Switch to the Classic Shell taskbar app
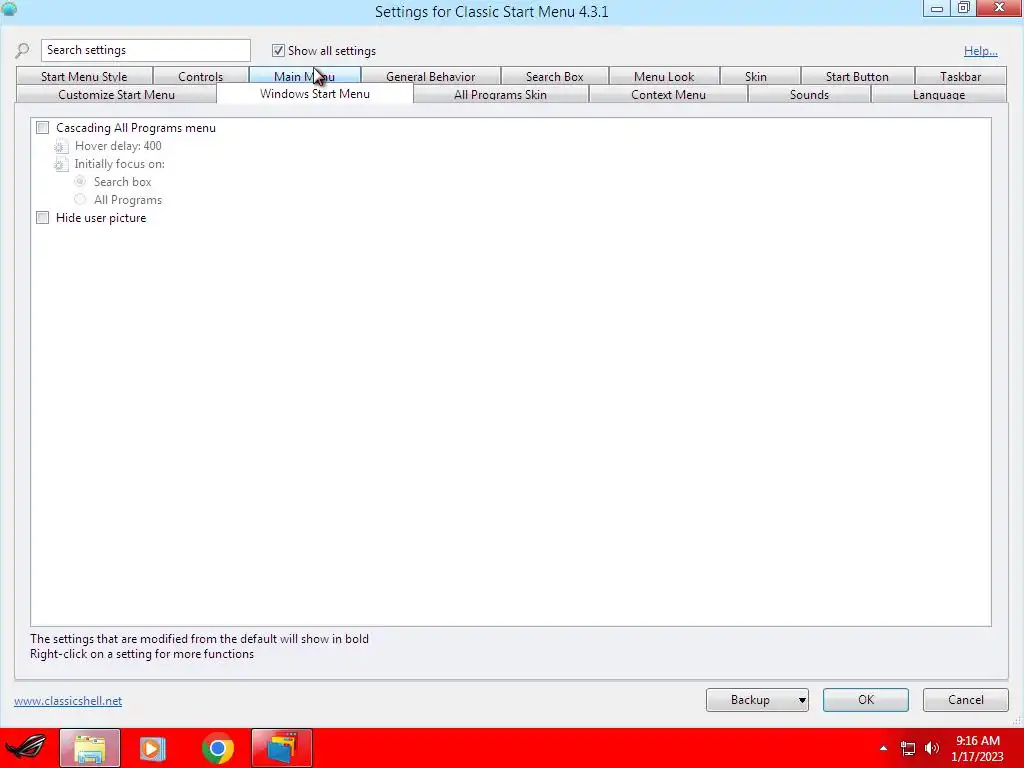 (x=282, y=748)
